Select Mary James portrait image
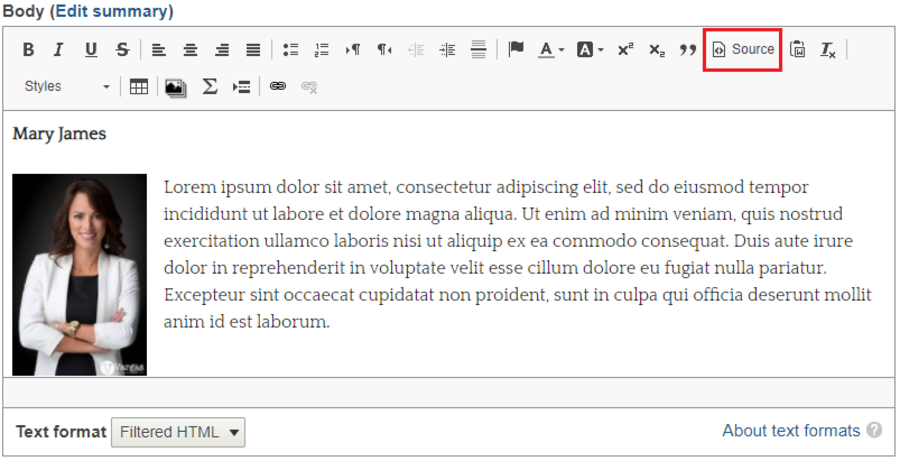 pyautogui.click(x=80, y=275)
